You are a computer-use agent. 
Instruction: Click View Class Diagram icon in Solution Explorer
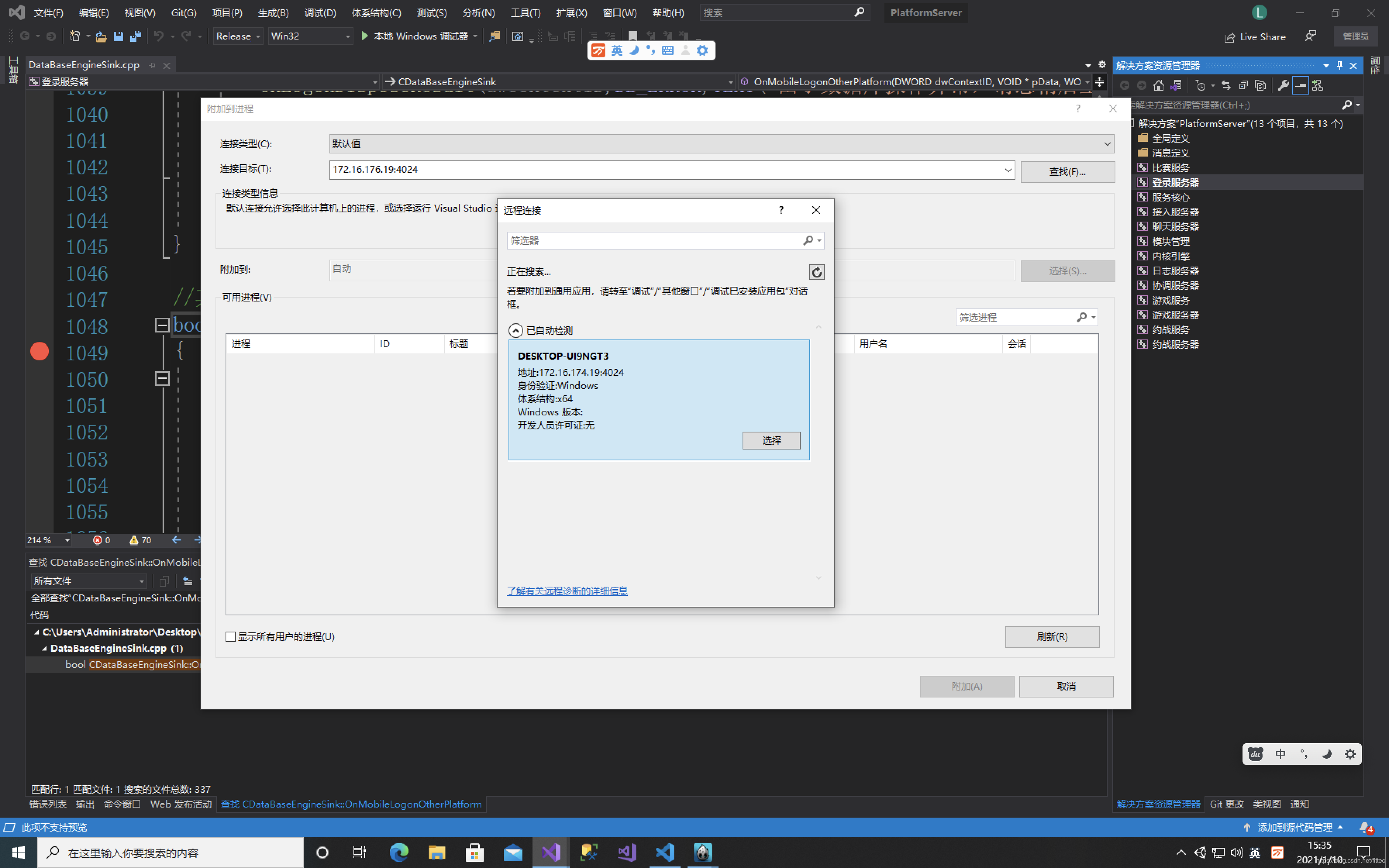click(1318, 86)
